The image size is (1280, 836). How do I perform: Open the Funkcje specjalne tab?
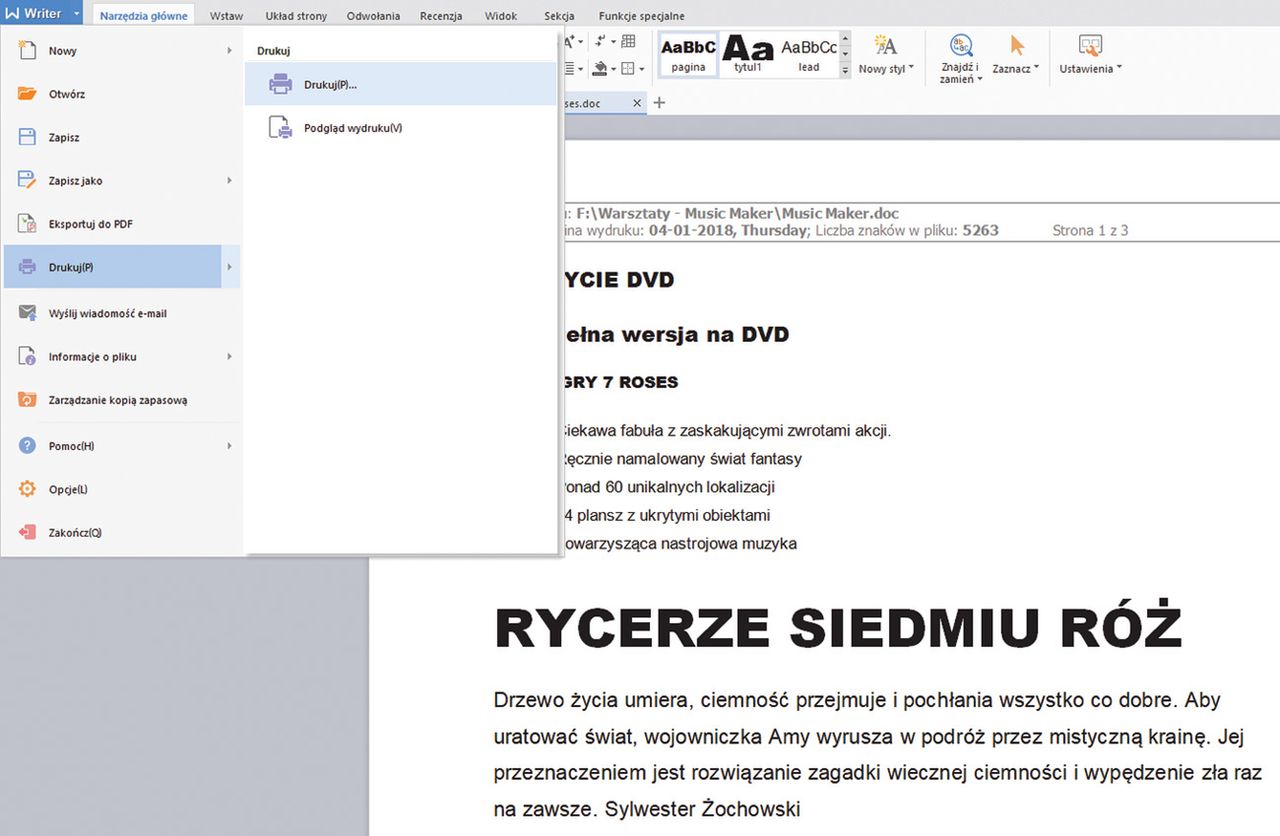click(642, 16)
